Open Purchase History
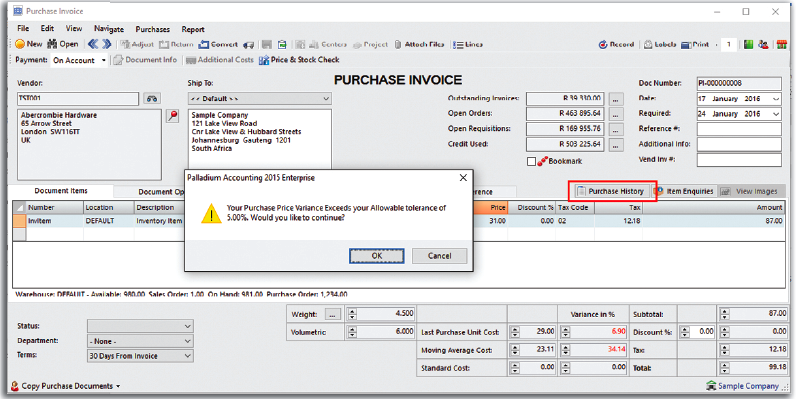Viewport: 796px width, 399px height. coord(610,191)
